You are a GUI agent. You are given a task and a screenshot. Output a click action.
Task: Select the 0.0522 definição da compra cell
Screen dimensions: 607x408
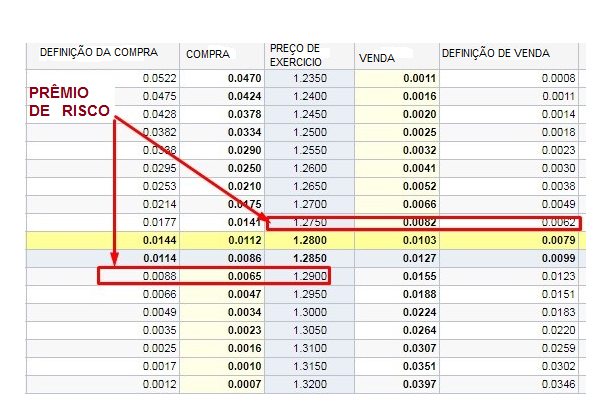pyautogui.click(x=161, y=78)
